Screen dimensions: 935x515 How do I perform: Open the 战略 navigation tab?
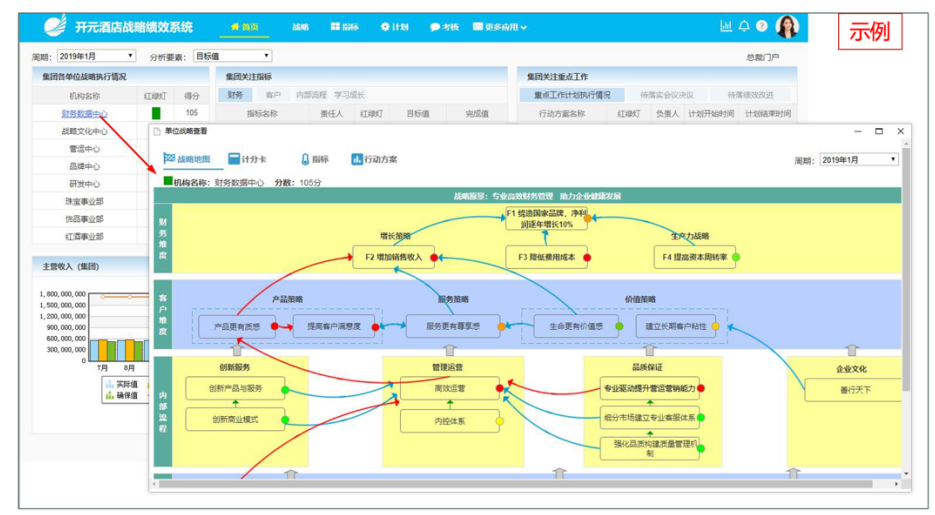coord(300,27)
